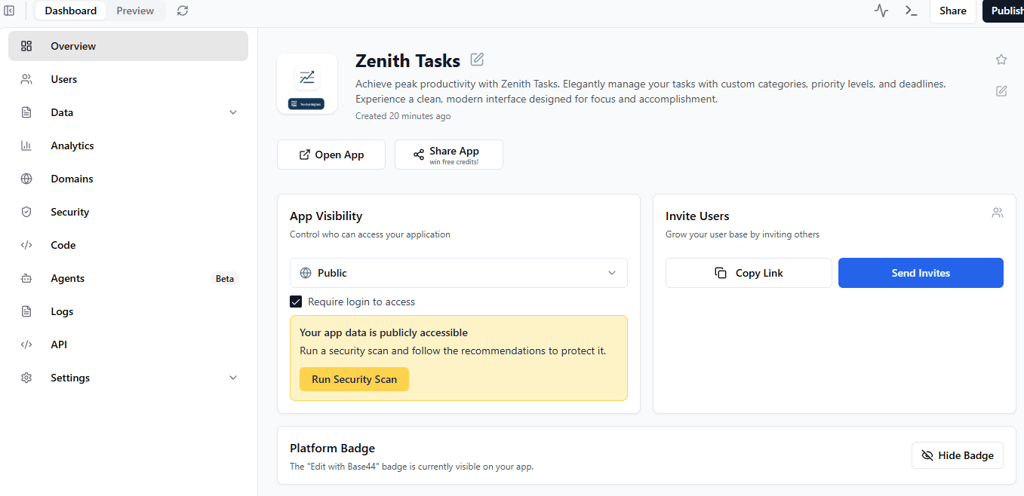Edit app name with pencil icon
This screenshot has height=496, width=1024.
coord(477,60)
